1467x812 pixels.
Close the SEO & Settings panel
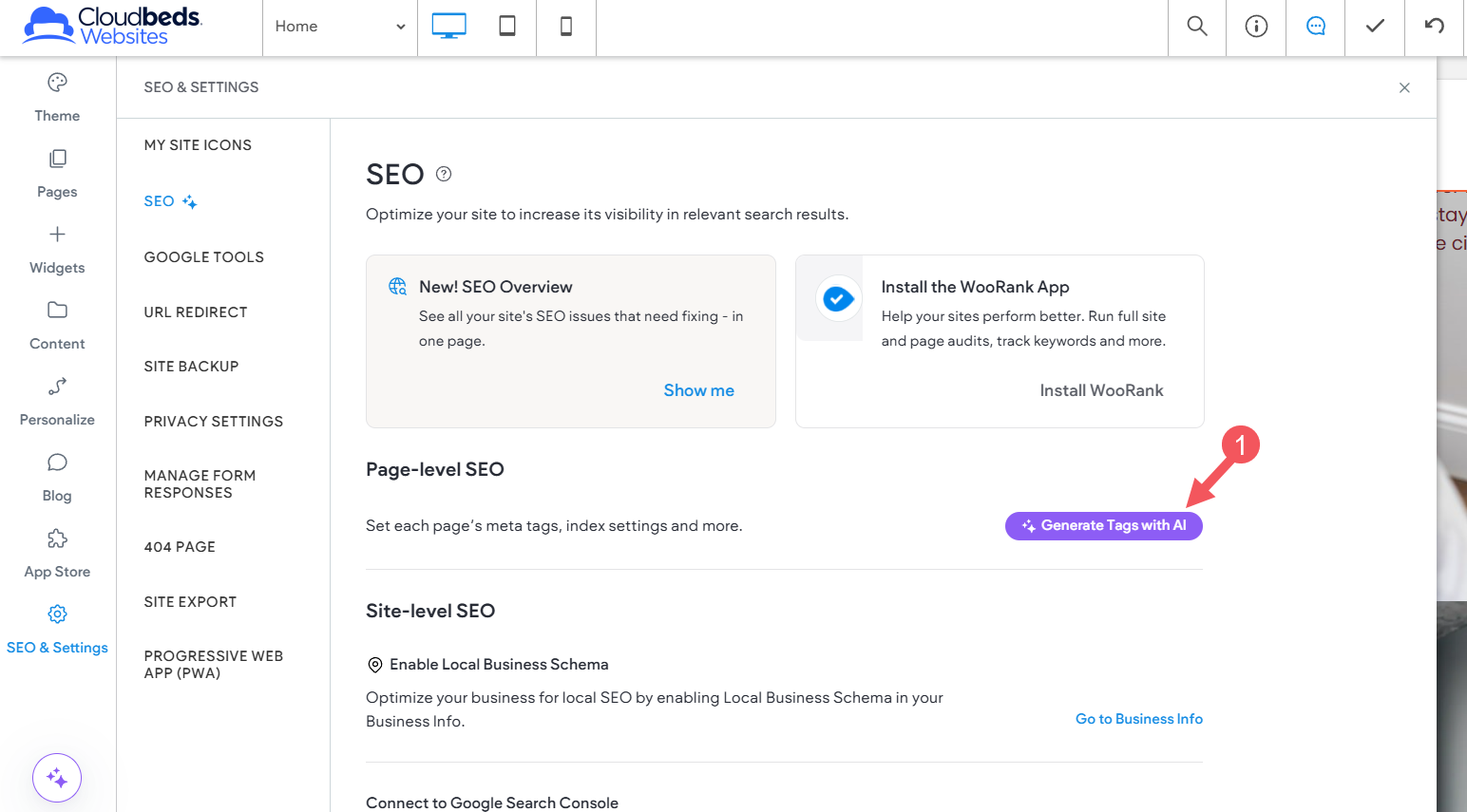pos(1404,87)
